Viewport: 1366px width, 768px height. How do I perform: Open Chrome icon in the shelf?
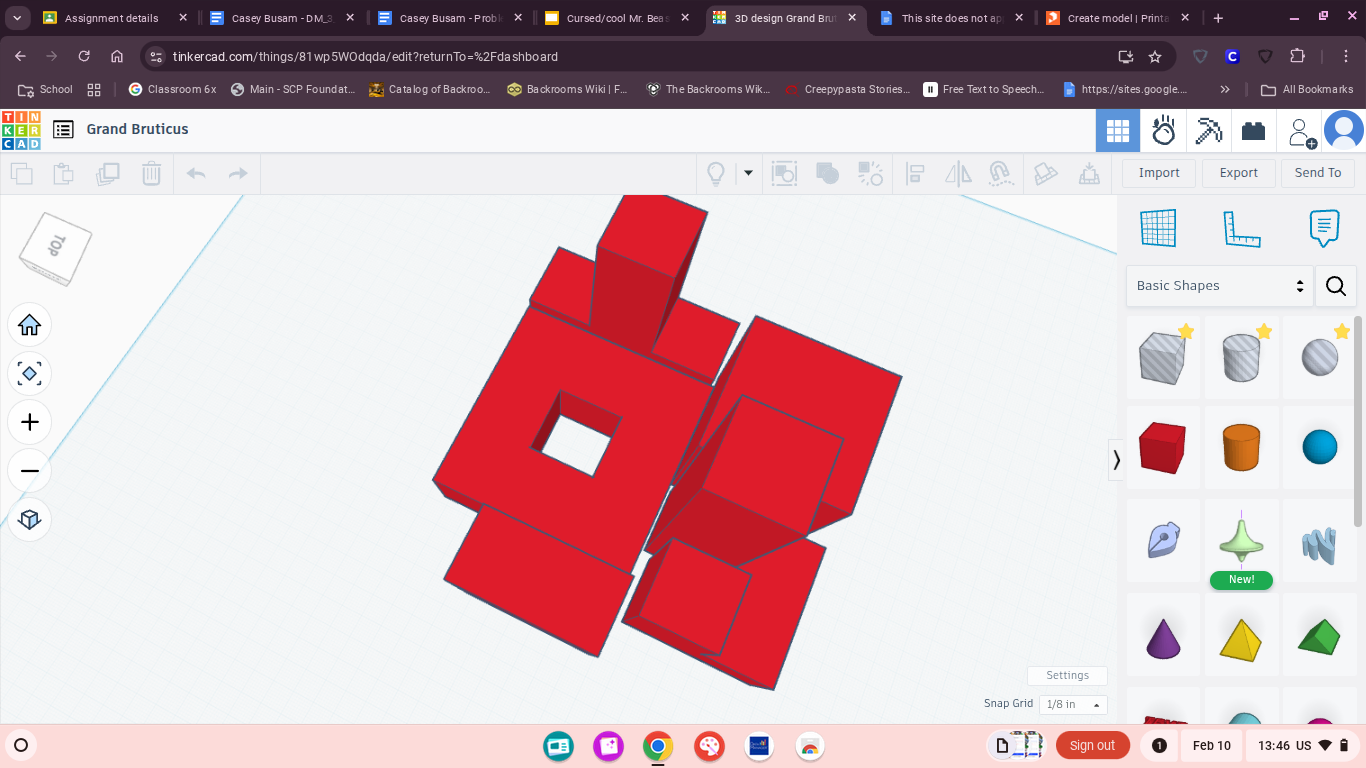657,746
